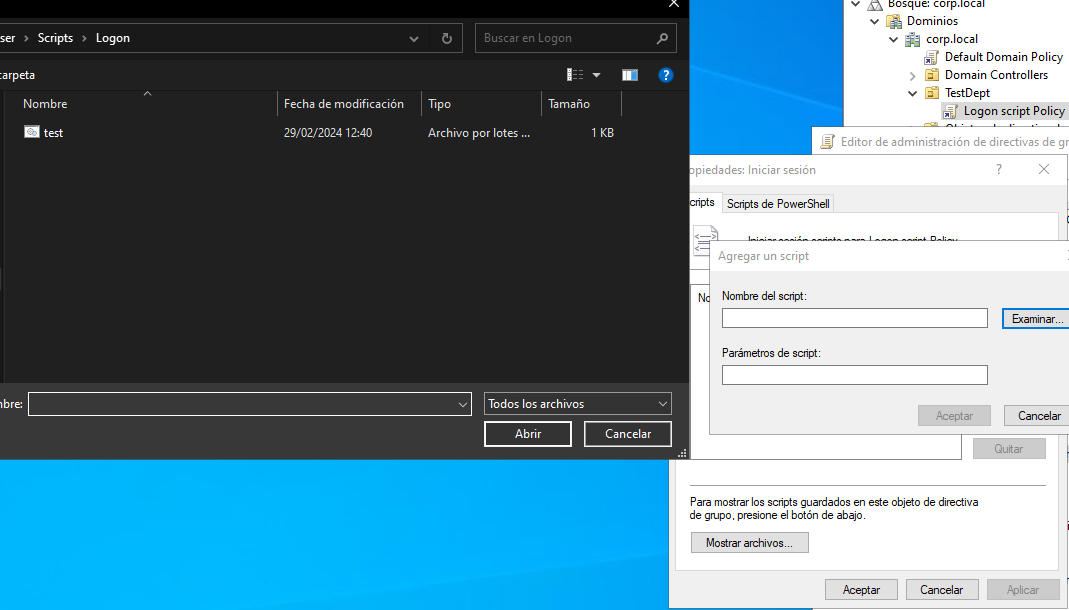The image size is (1069, 610).
Task: Open the view options dropdown arrow
Action: [x=597, y=75]
